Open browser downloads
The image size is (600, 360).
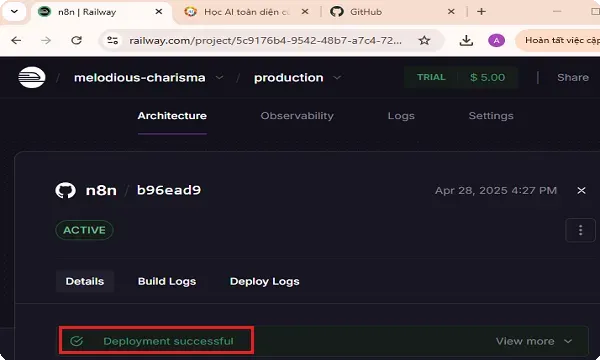pos(466,40)
